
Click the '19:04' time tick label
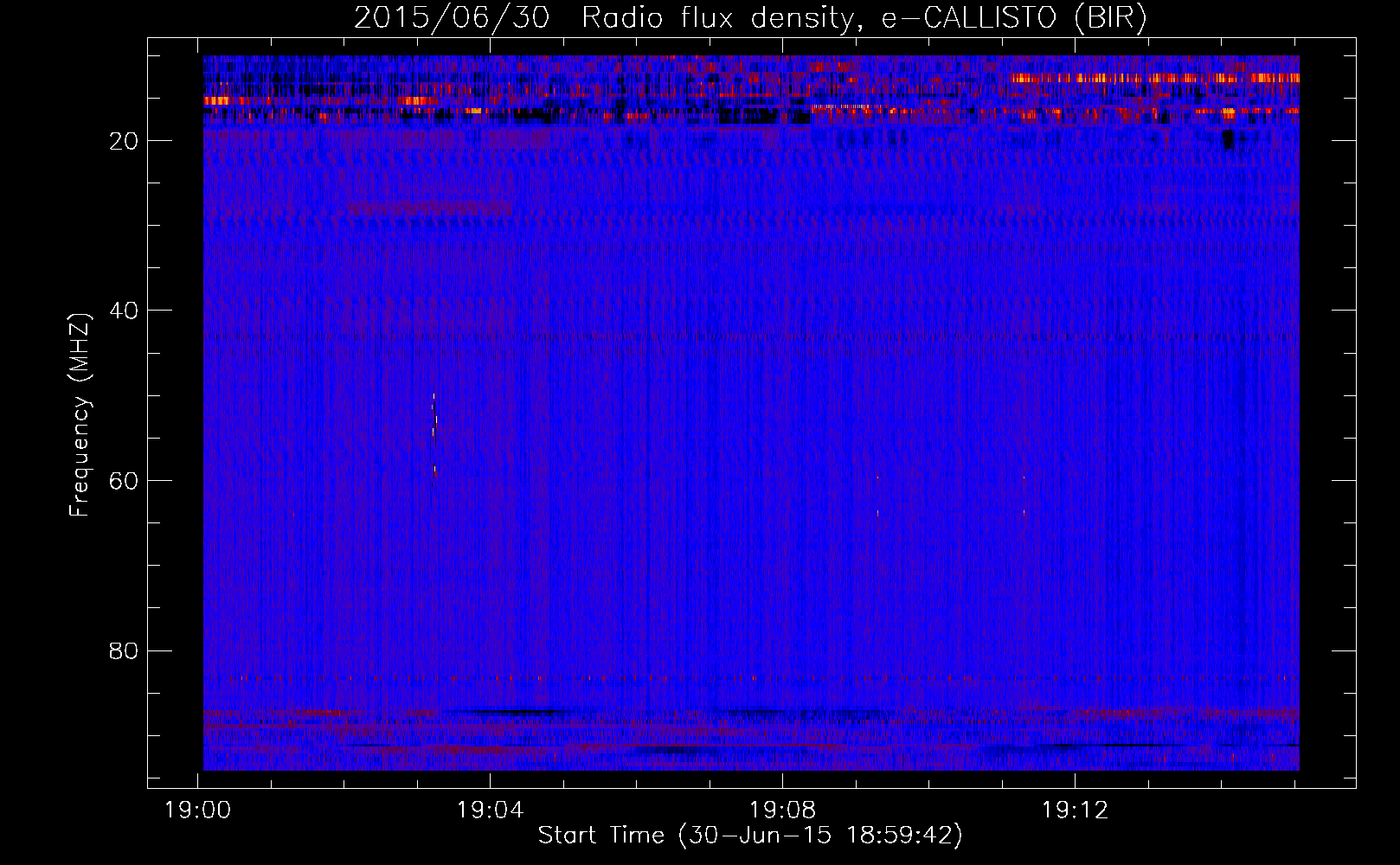click(x=491, y=811)
